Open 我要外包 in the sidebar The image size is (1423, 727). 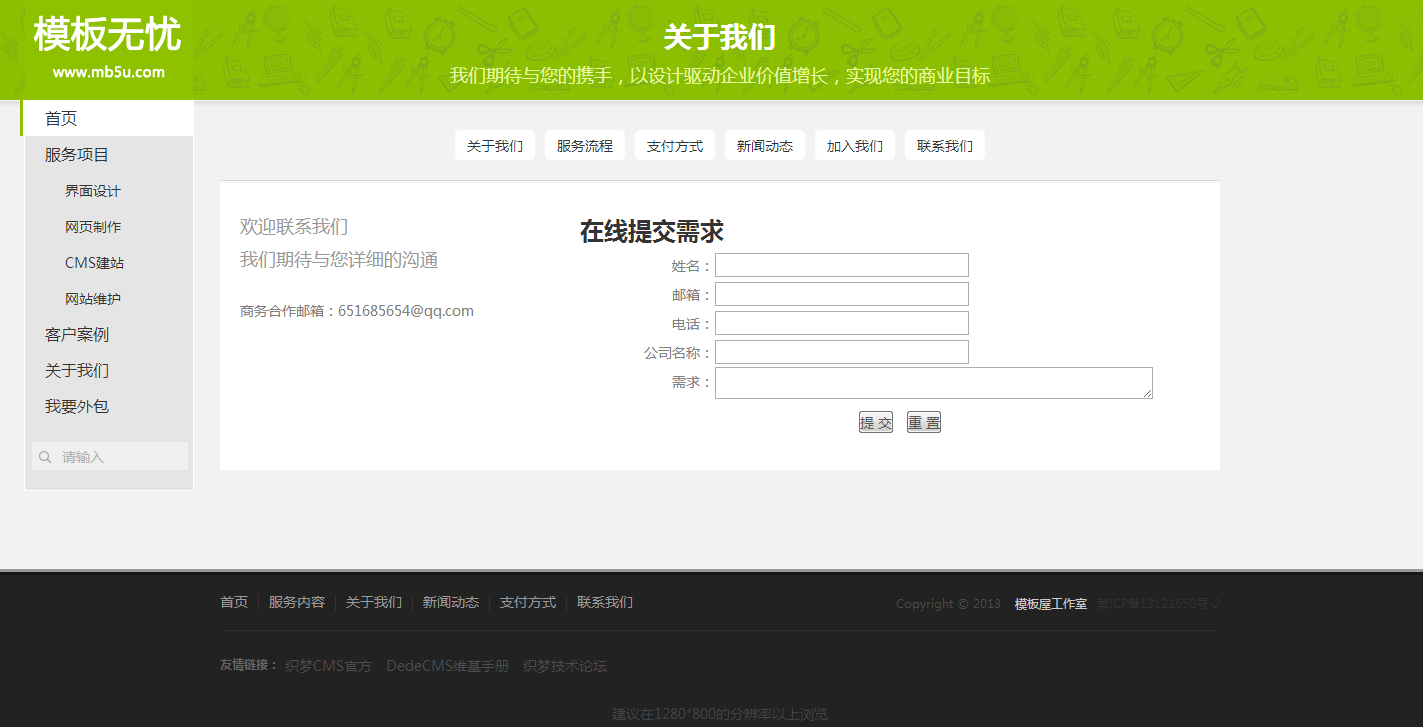[77, 407]
